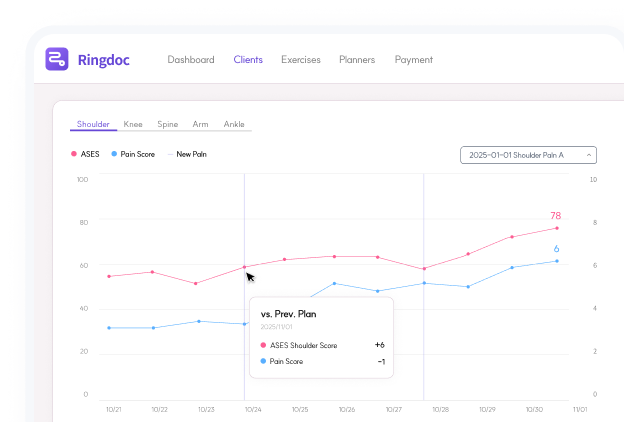Screen dimensions: 624x422
Task: Select the Shoulder tab
Action: (93, 125)
